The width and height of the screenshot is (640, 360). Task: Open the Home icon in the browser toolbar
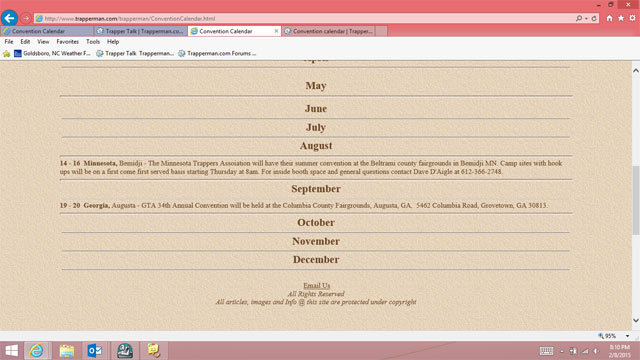click(x=609, y=18)
